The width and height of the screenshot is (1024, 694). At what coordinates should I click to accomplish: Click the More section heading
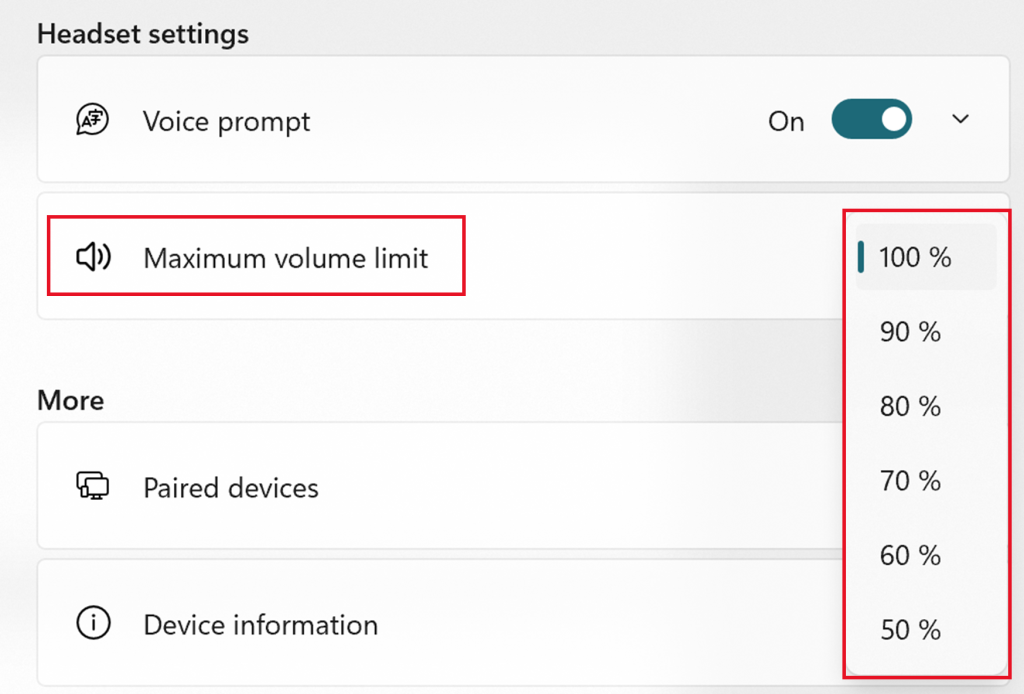coord(70,400)
